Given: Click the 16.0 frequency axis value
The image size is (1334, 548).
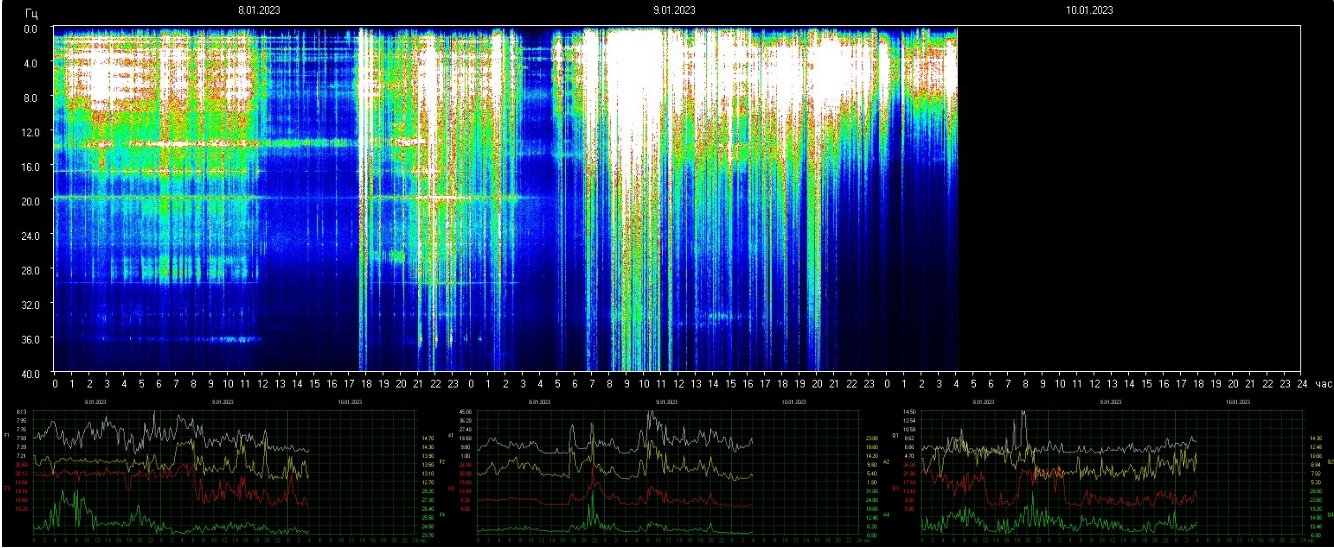Looking at the screenshot, I should tap(30, 167).
